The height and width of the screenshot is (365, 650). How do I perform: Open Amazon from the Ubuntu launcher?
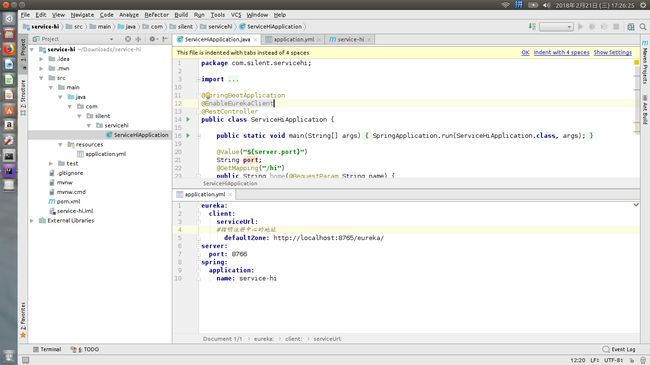pyautogui.click(x=9, y=125)
